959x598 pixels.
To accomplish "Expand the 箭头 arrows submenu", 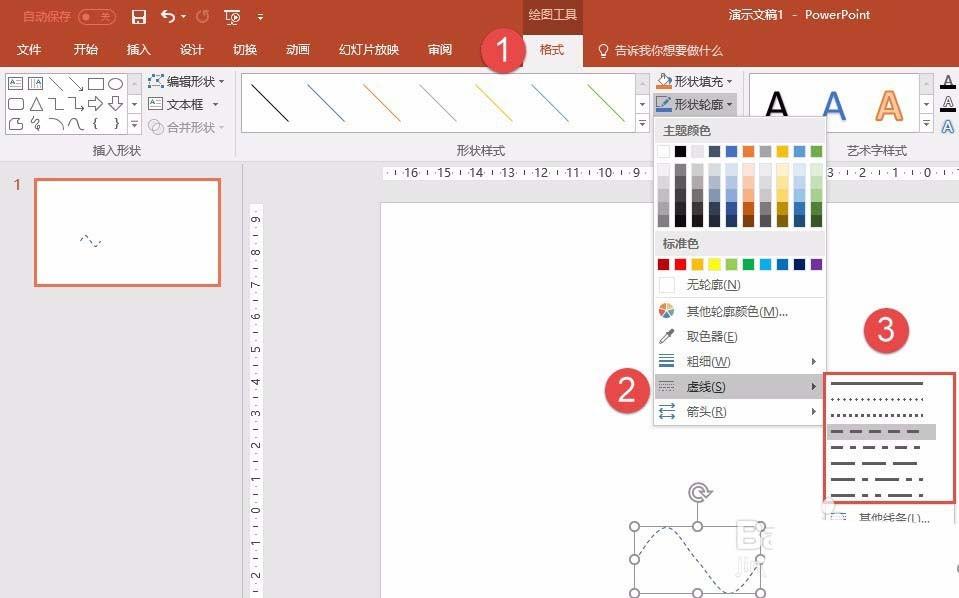I will coord(710,411).
